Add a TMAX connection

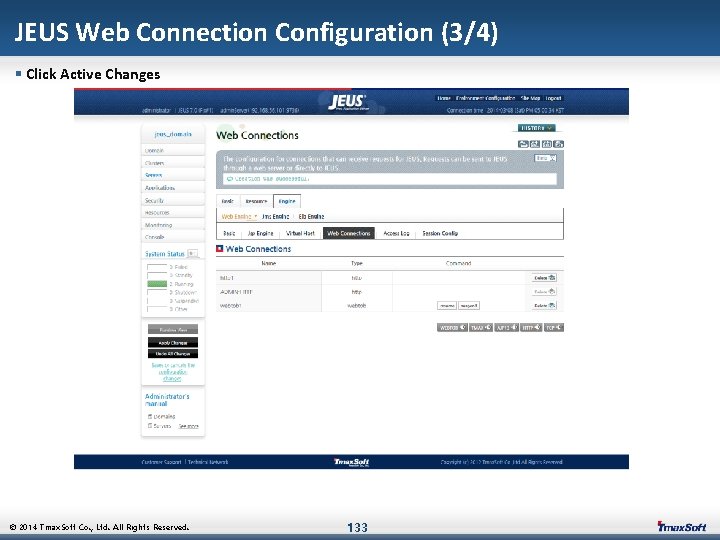(x=481, y=327)
